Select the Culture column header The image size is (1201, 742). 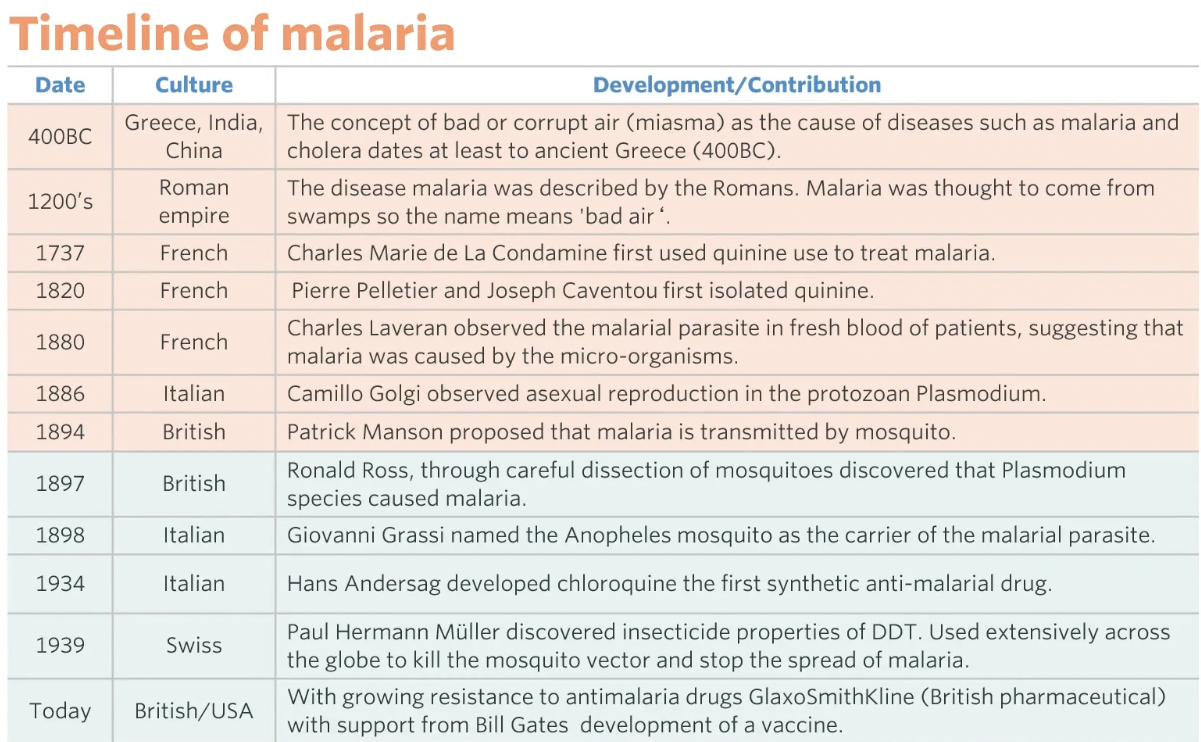click(194, 85)
